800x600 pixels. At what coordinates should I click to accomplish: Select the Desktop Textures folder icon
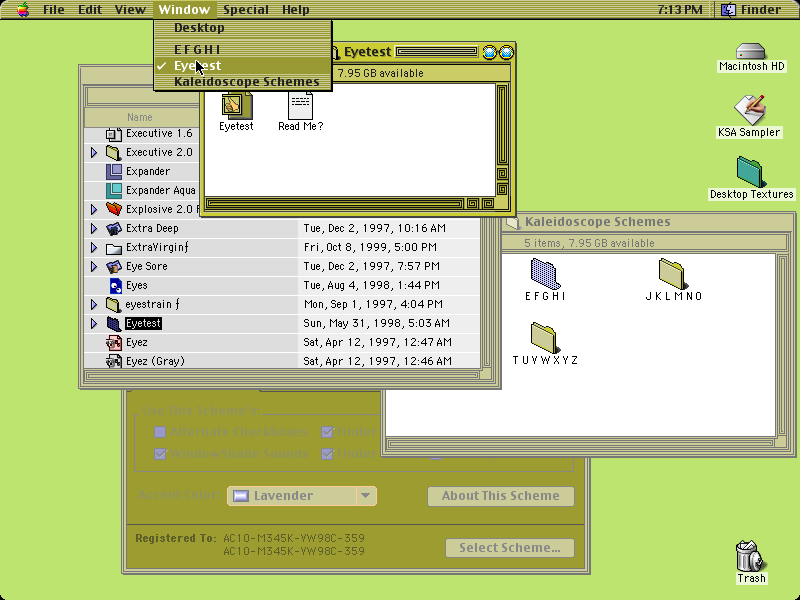coord(749,172)
